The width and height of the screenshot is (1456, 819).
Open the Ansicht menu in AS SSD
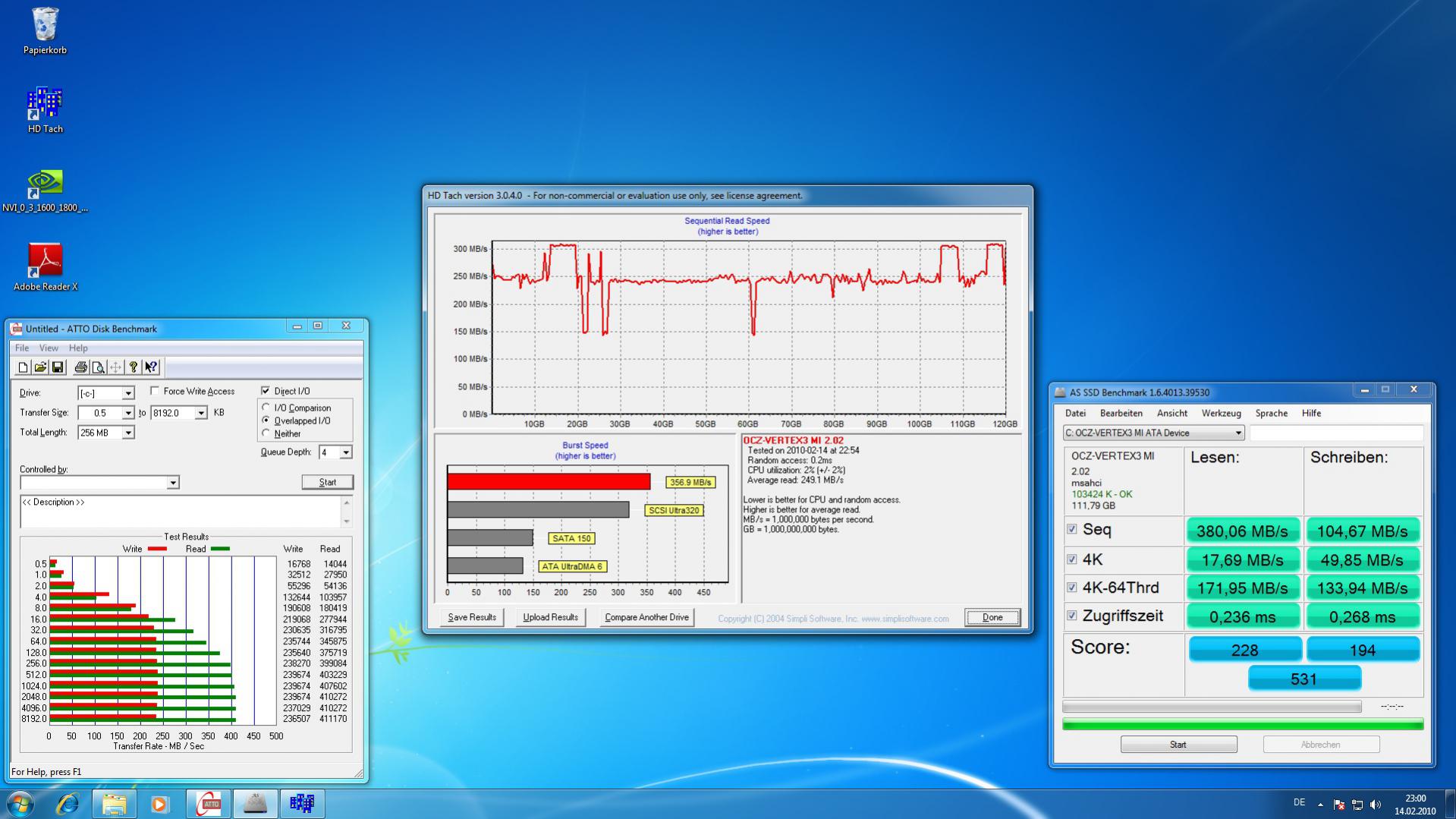tap(1171, 413)
